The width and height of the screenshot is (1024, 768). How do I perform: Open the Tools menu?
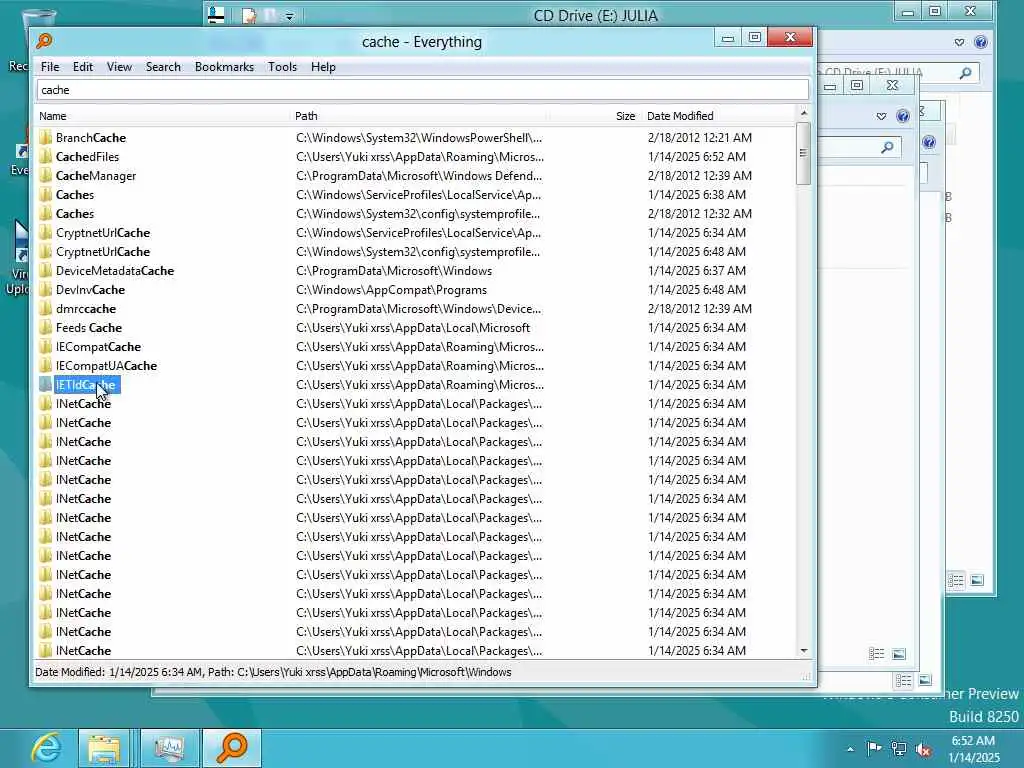(x=282, y=67)
